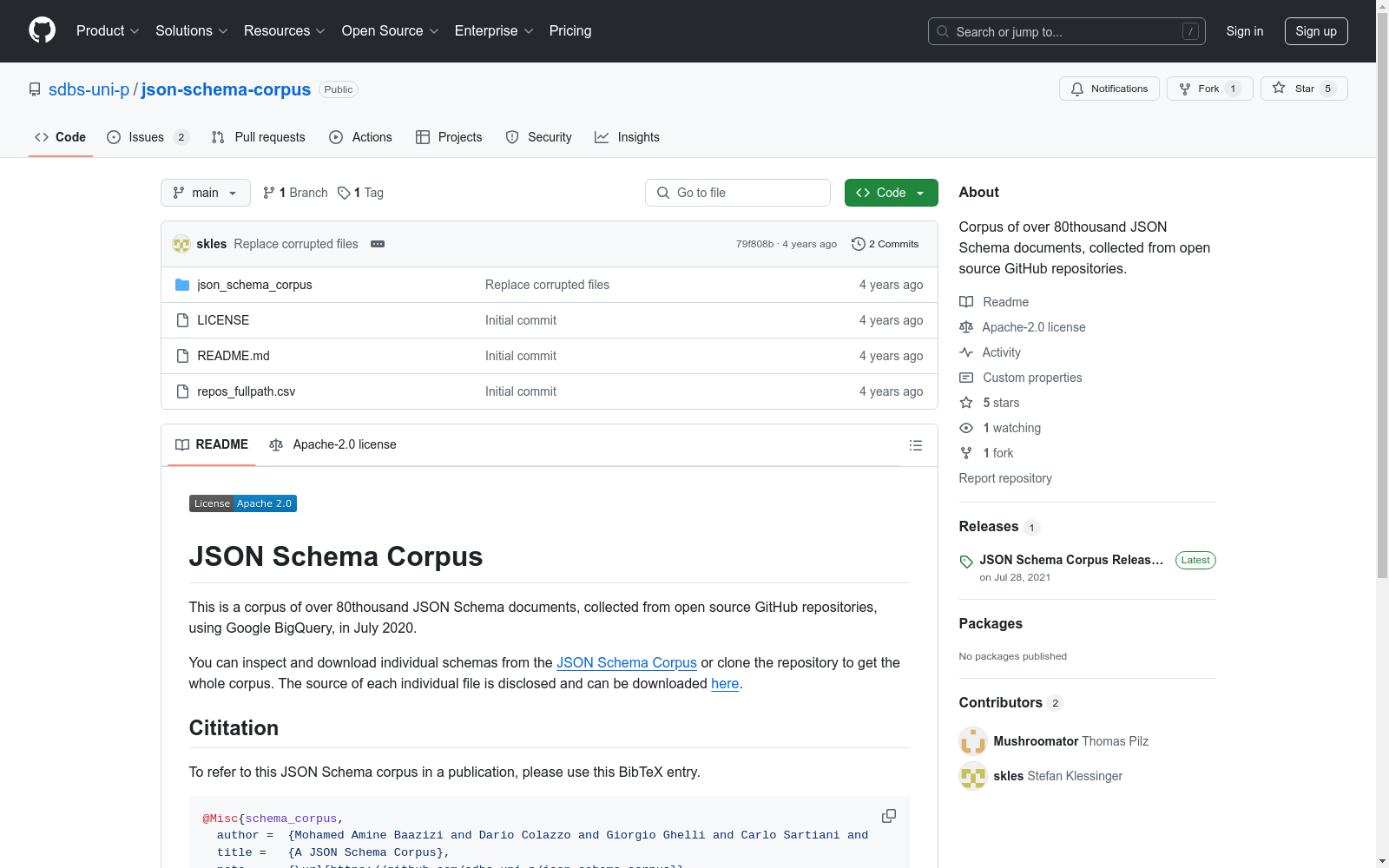Expand the Open Source menu
The width and height of the screenshot is (1389, 868).
click(391, 31)
